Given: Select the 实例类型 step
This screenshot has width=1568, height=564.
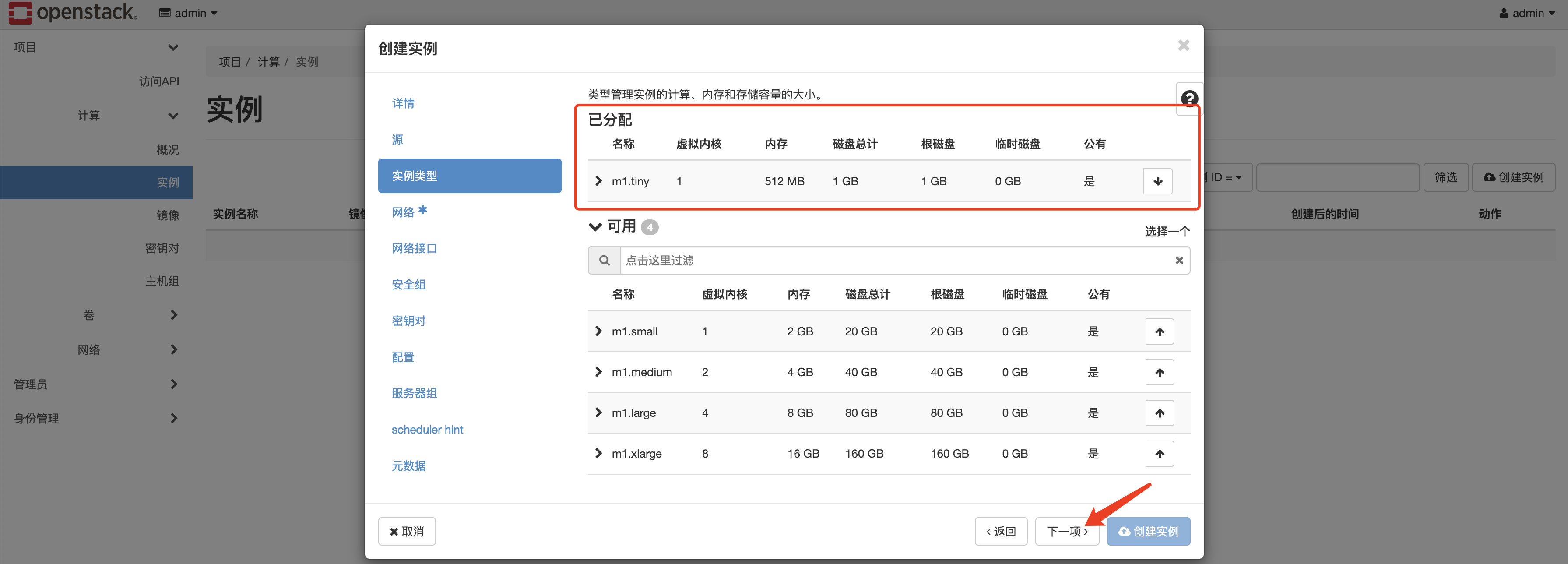Looking at the screenshot, I should coord(469,176).
